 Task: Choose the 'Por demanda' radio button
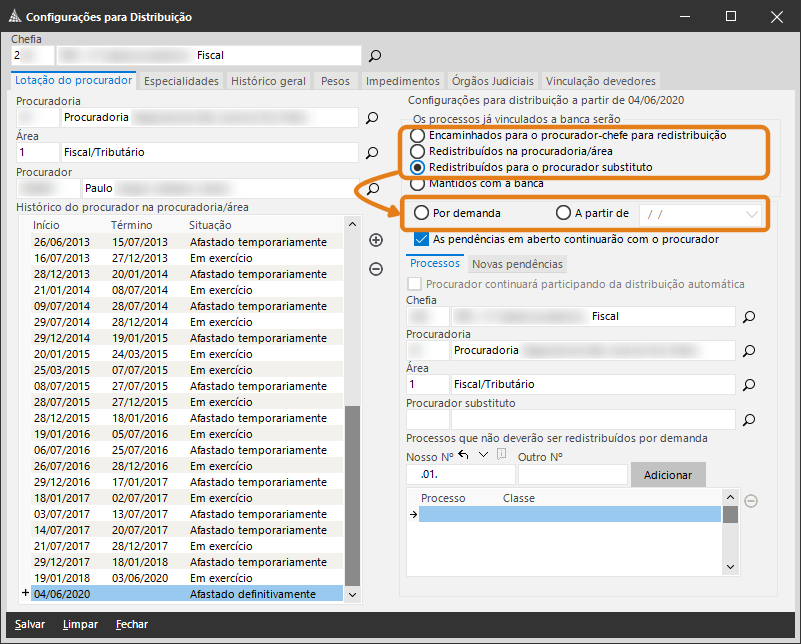[422, 213]
